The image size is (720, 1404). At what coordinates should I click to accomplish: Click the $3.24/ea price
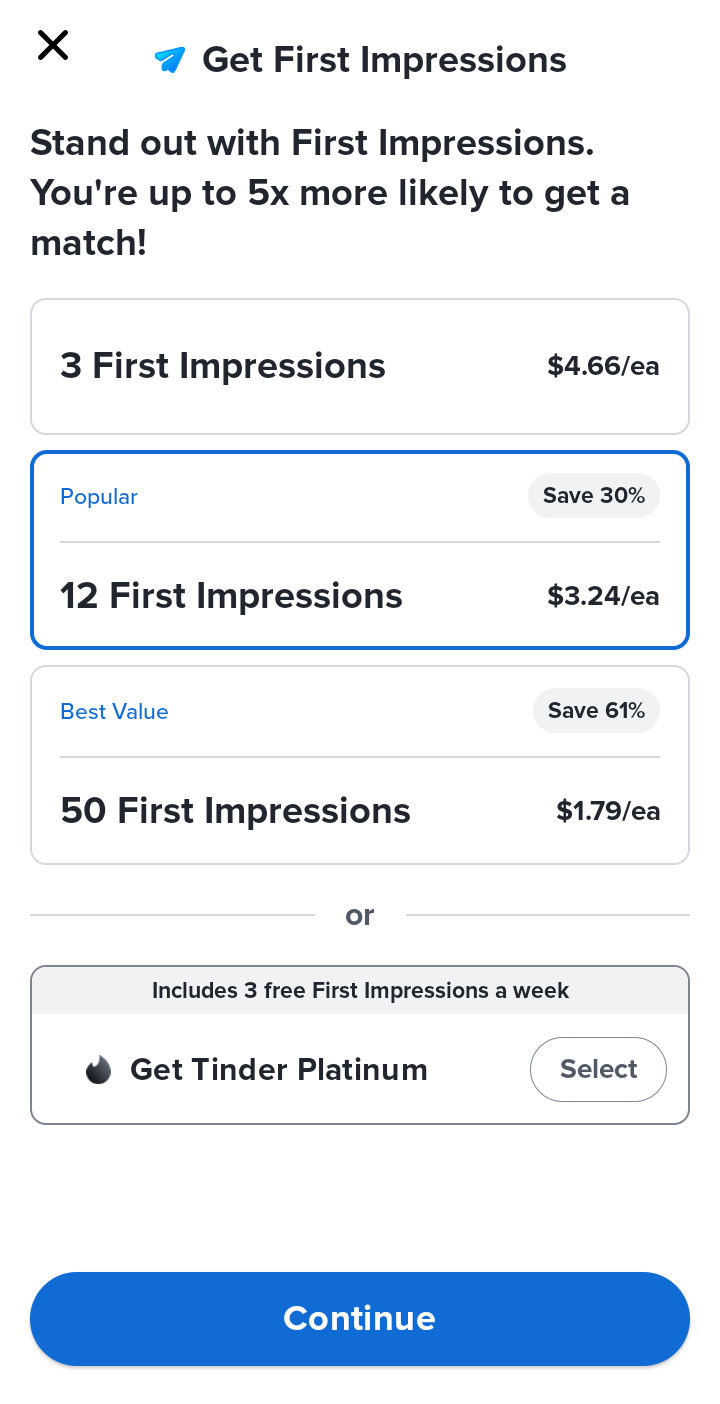603,596
